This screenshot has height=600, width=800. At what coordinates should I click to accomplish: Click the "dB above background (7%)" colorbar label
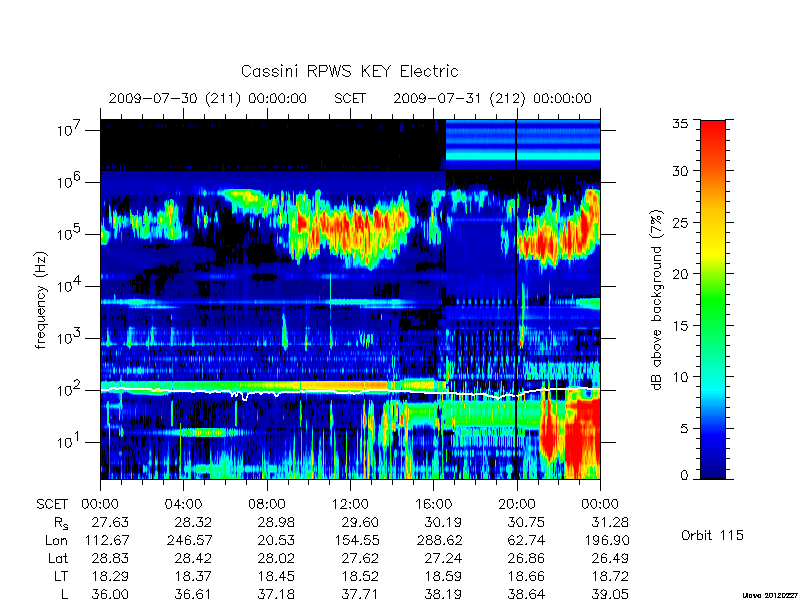click(x=657, y=300)
